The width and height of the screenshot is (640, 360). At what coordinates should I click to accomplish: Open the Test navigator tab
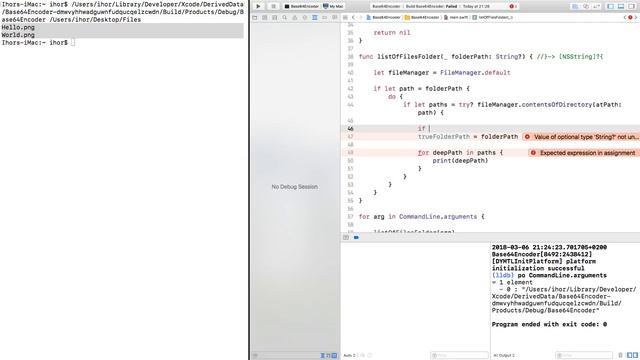tap(304, 18)
